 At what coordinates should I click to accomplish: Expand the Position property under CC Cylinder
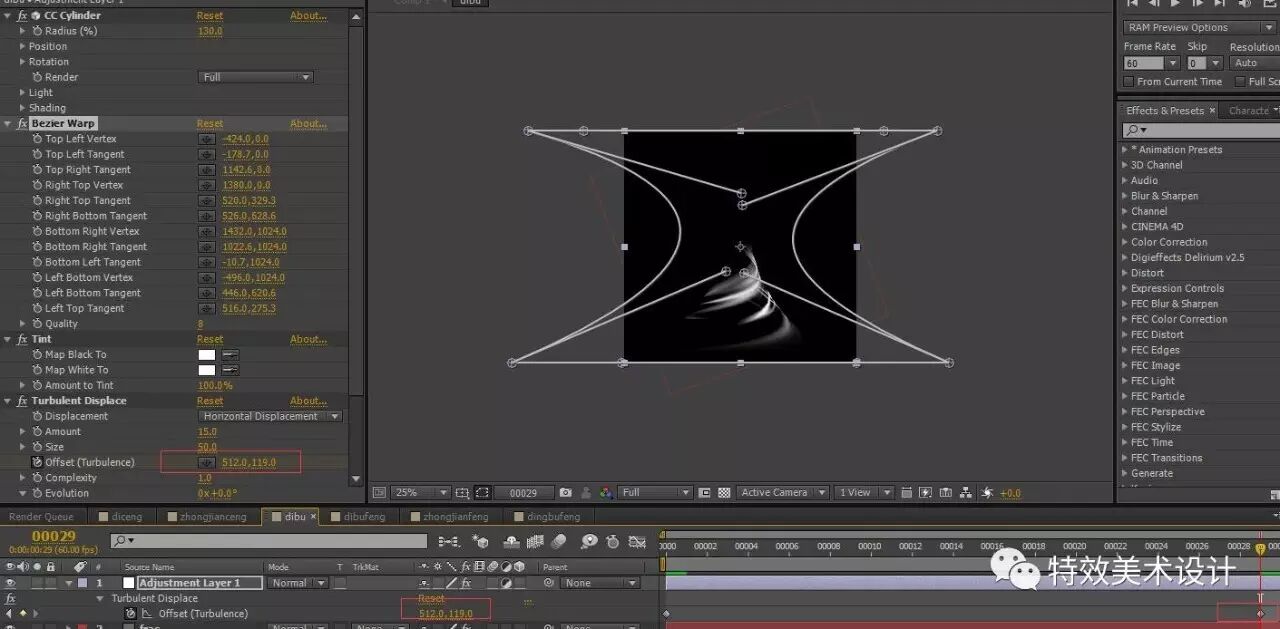[x=23, y=47]
